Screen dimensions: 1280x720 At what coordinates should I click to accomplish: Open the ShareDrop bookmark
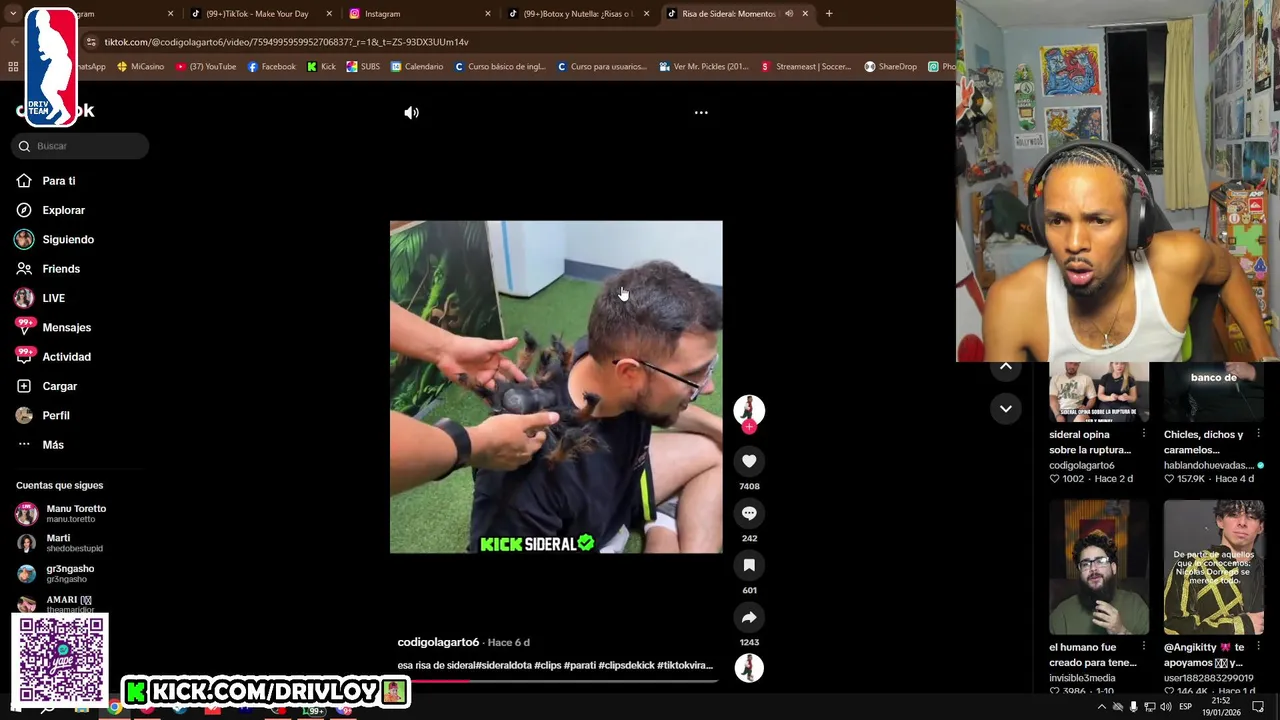click(890, 67)
